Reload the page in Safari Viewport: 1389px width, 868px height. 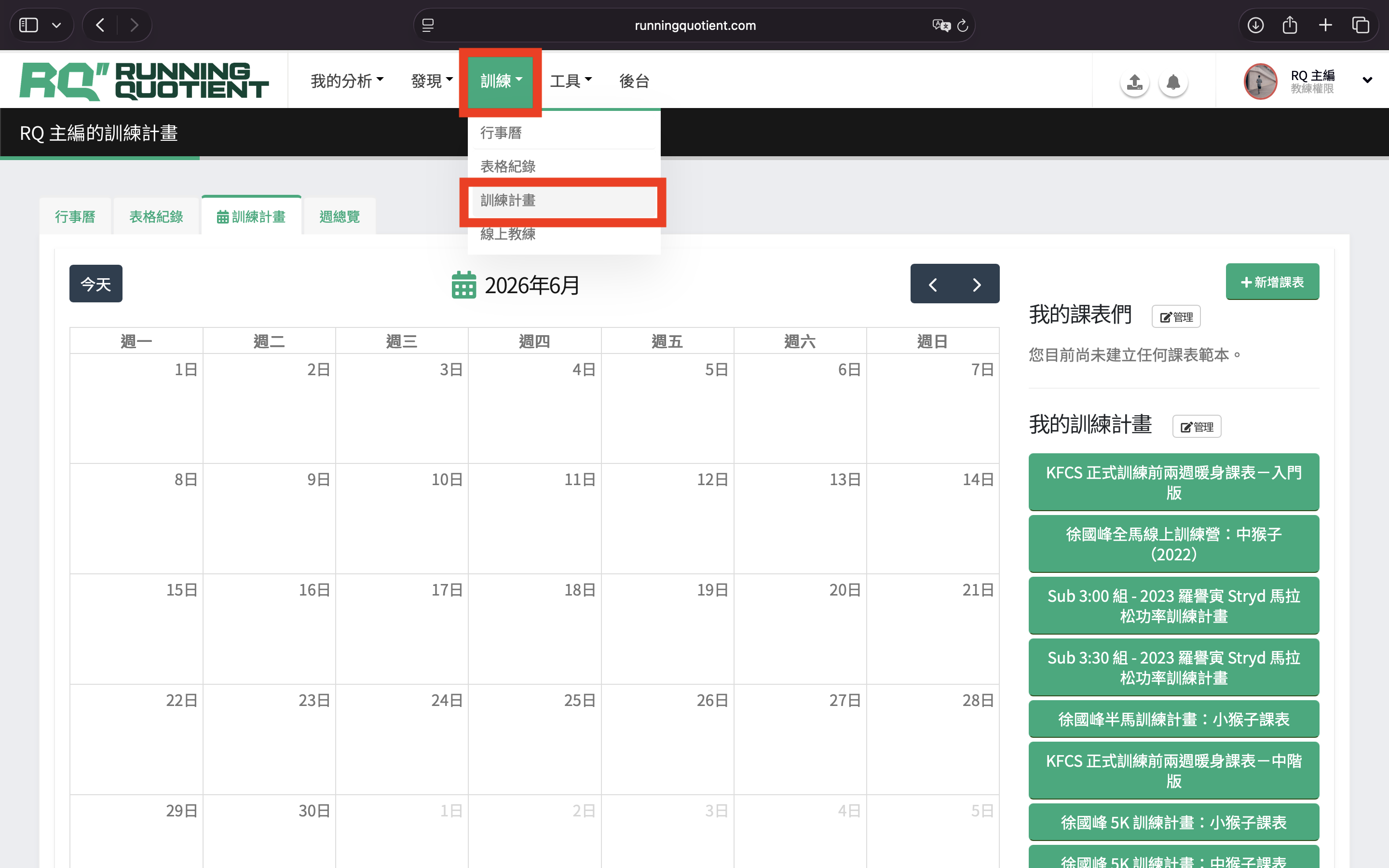(963, 25)
